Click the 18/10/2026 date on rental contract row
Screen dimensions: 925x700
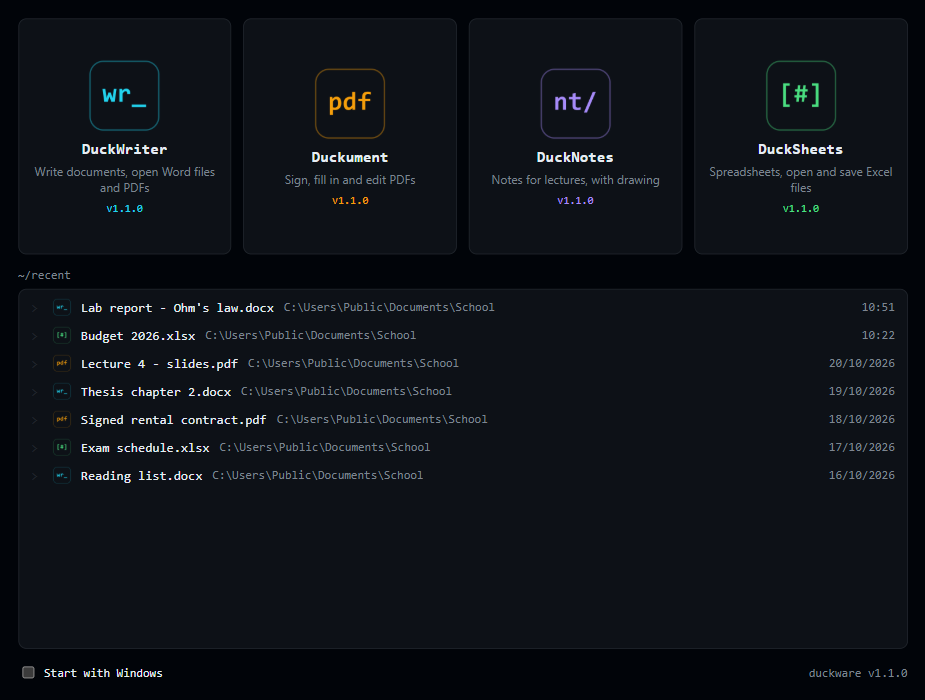[x=861, y=419]
